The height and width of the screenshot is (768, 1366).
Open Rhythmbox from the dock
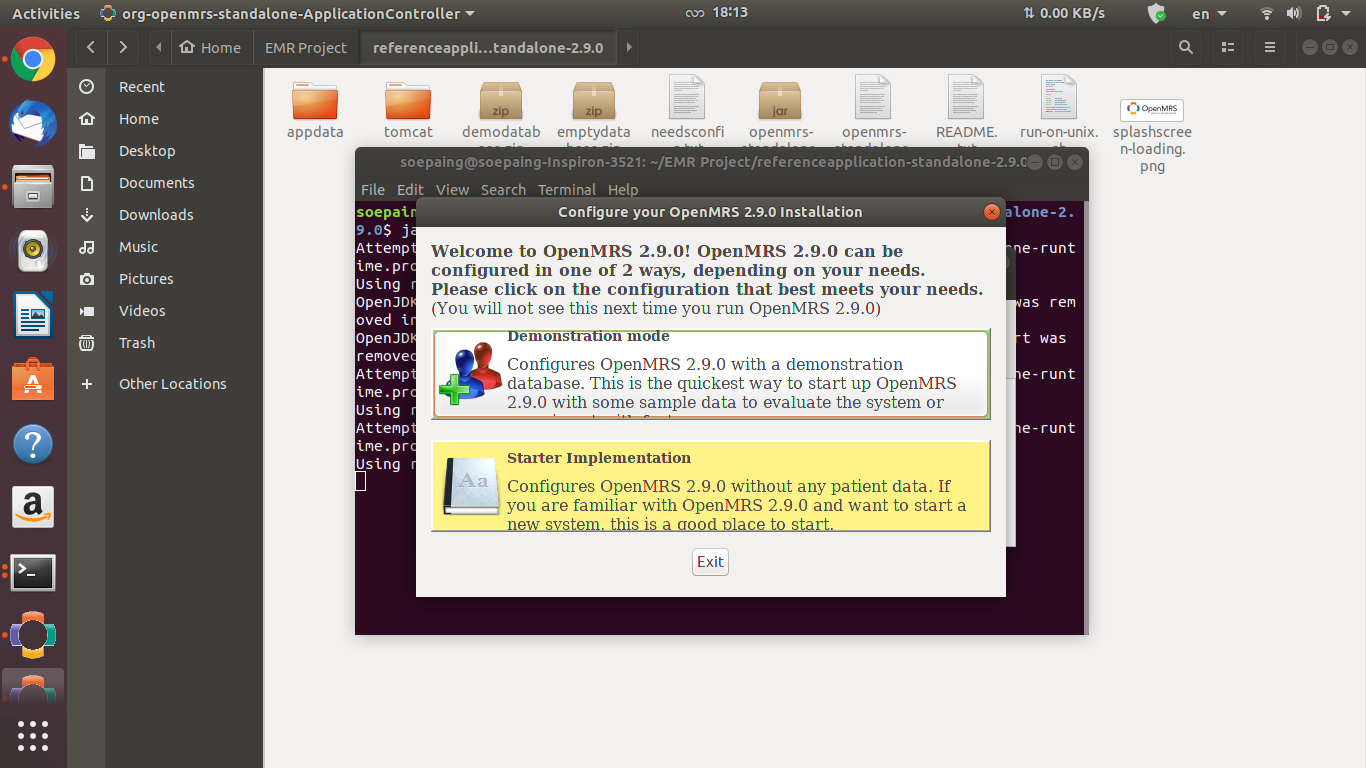pos(33,250)
